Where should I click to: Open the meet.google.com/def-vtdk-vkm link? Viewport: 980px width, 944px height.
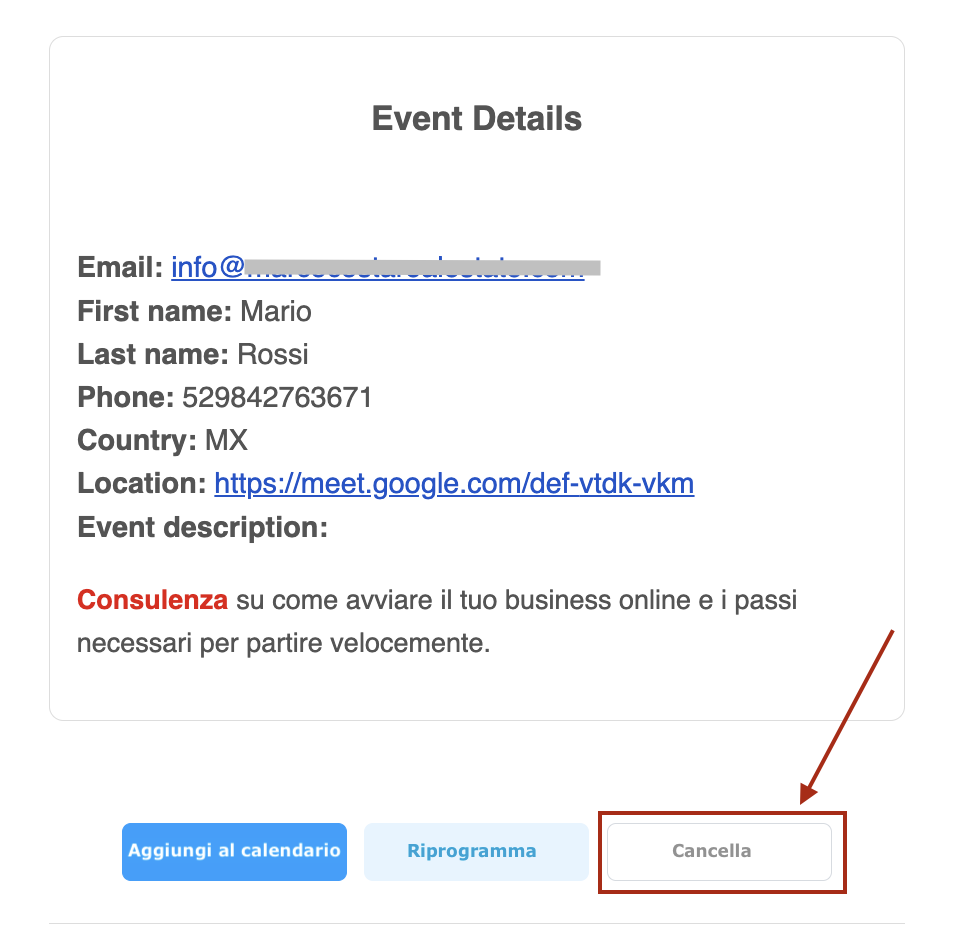point(454,484)
